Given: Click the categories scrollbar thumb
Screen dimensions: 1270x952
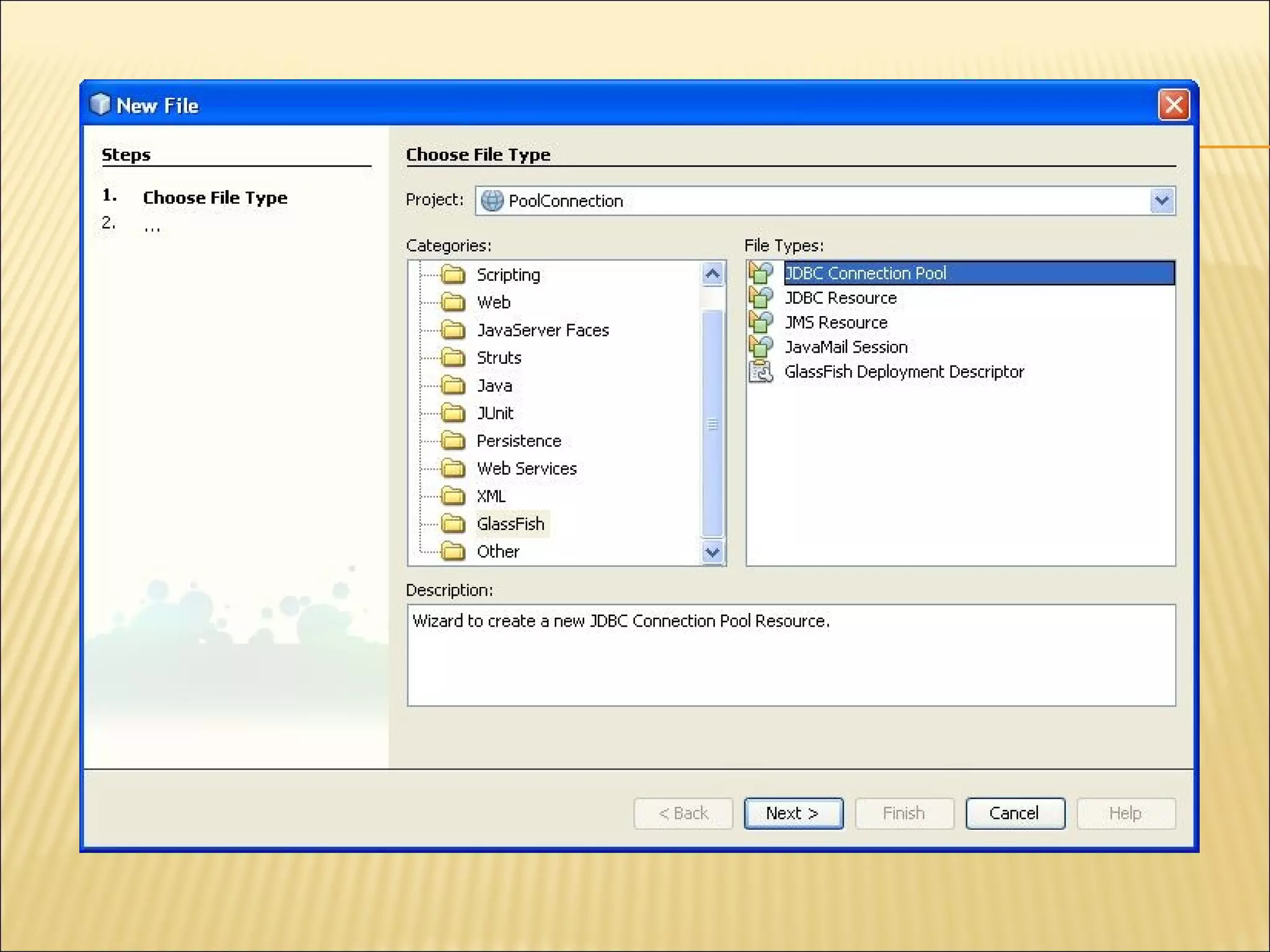Looking at the screenshot, I should (713, 424).
